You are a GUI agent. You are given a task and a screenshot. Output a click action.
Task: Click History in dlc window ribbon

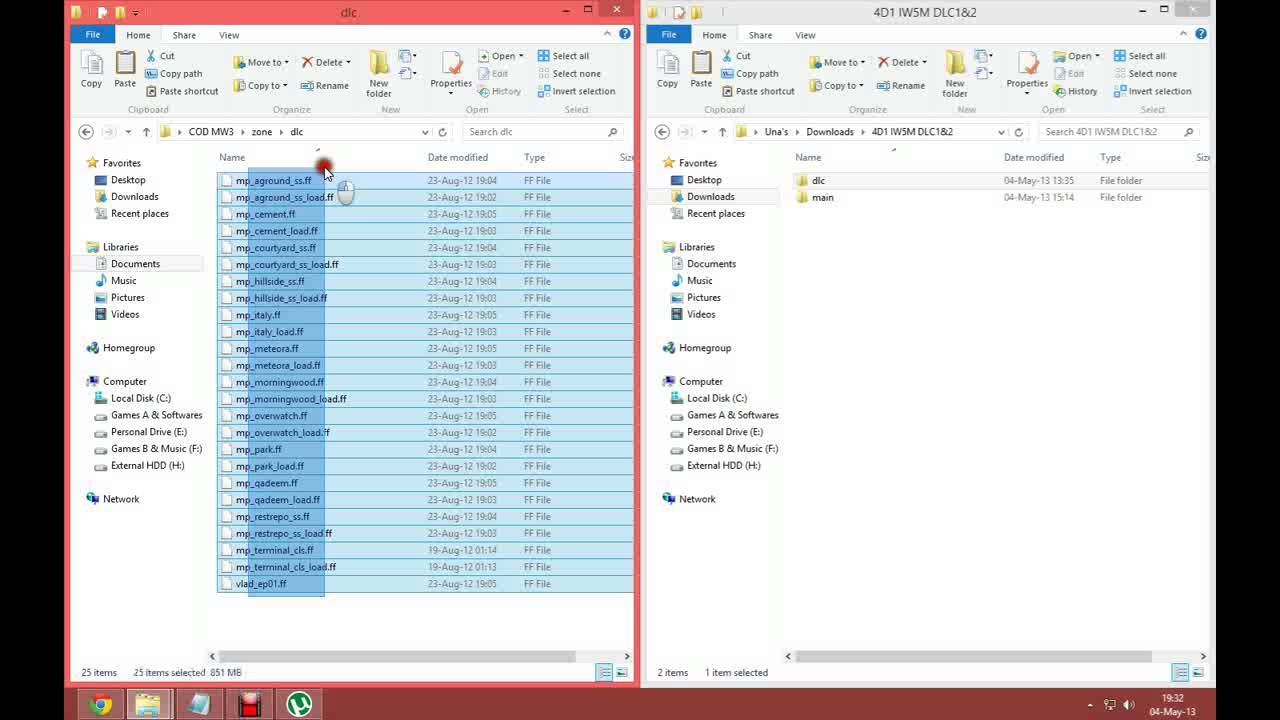click(x=499, y=91)
